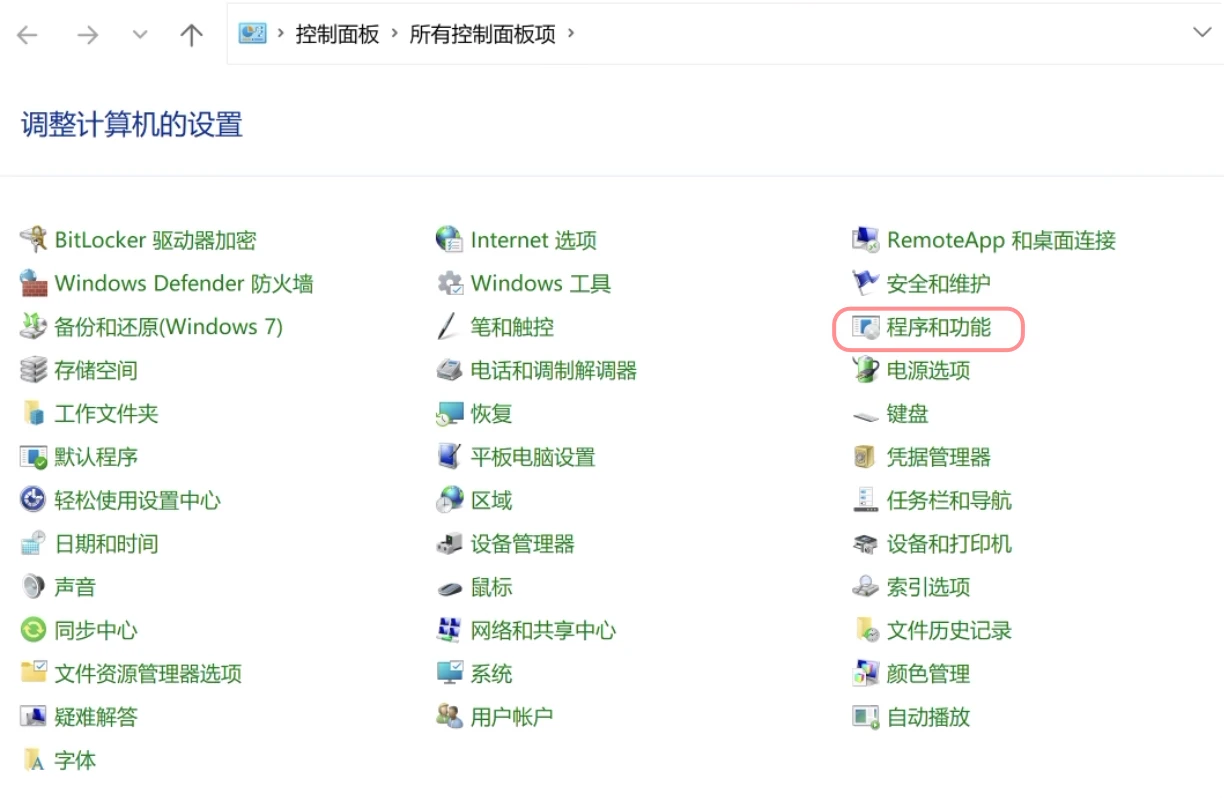
Task: Click the 安全和维护 flag icon
Action: tap(865, 283)
